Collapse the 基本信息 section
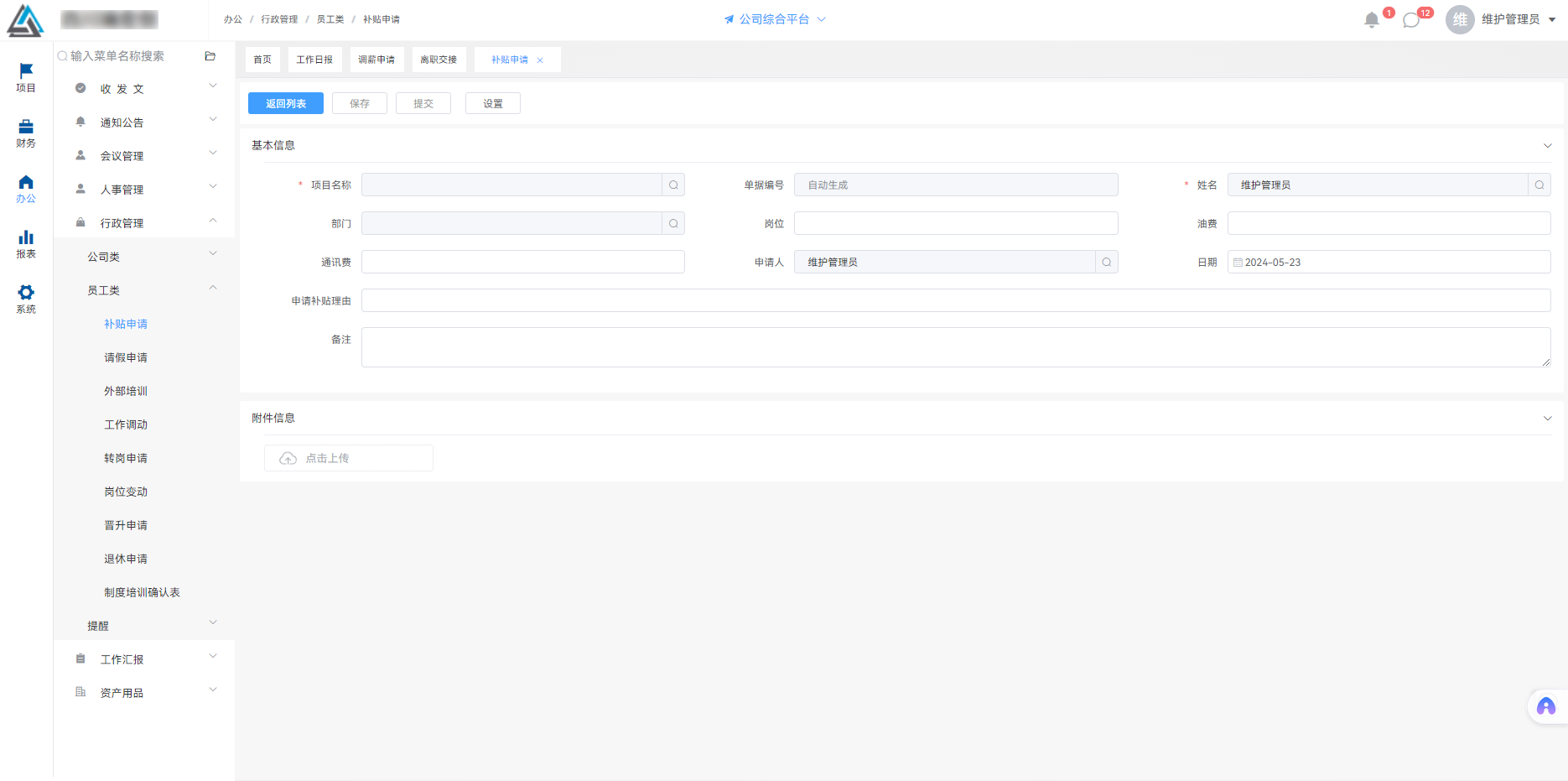Viewport: 1568px width, 781px height. [1547, 146]
